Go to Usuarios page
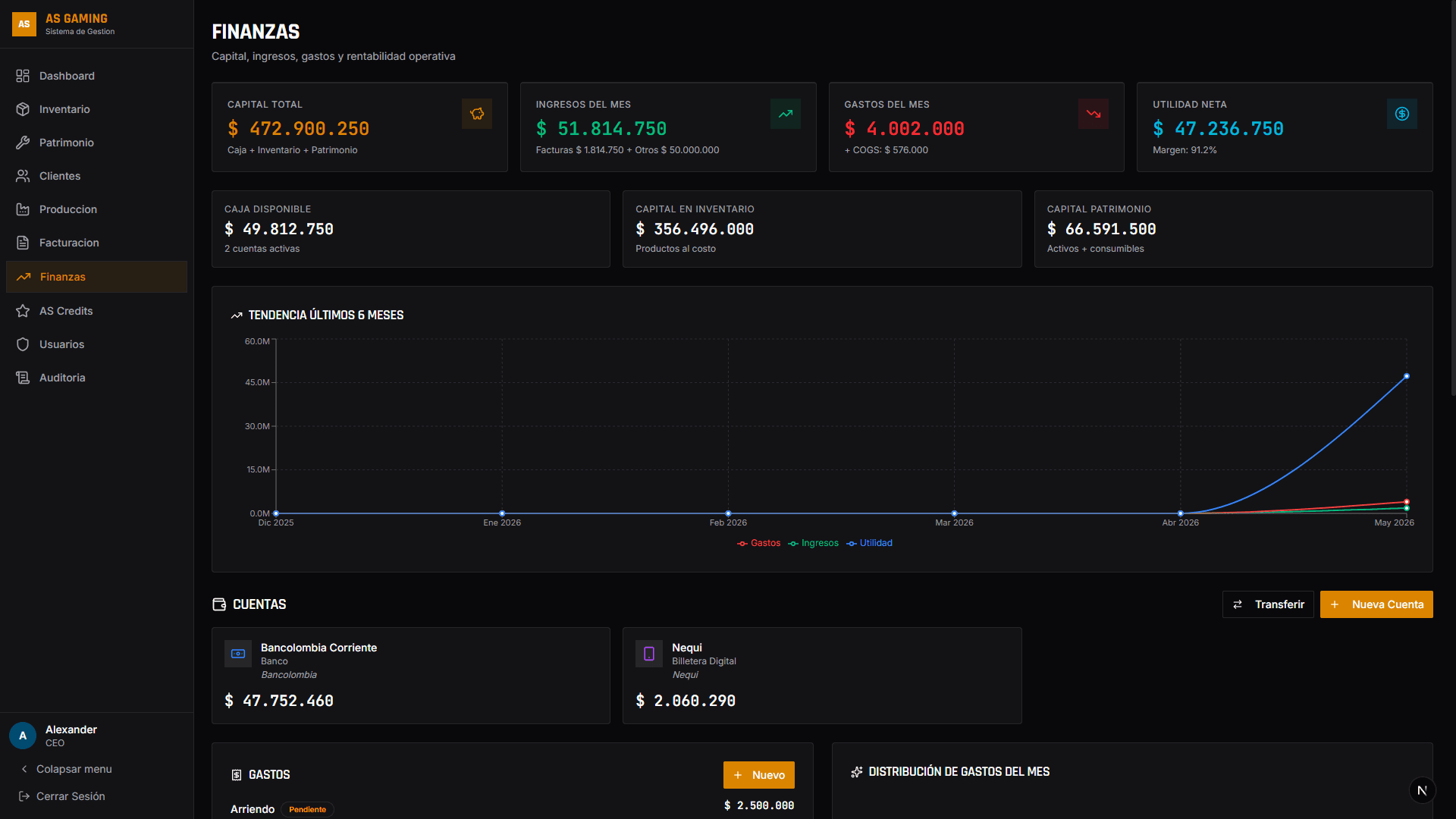This screenshot has height=819, width=1456. click(x=96, y=344)
